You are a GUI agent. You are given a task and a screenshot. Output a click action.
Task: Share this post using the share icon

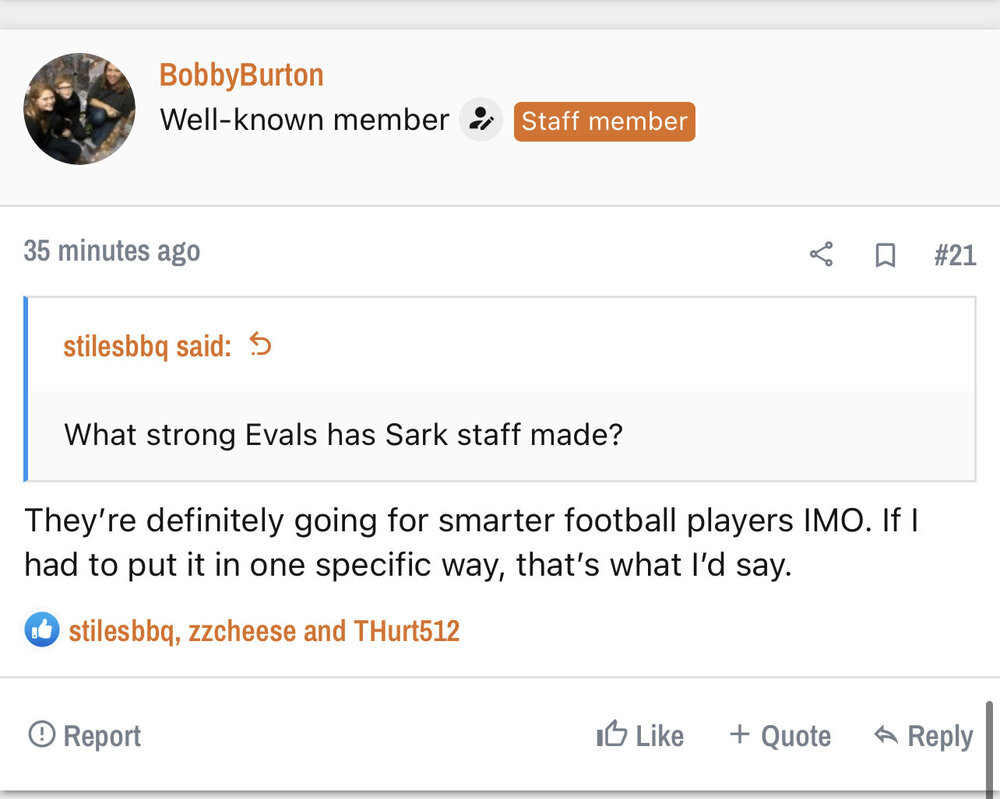tap(821, 255)
